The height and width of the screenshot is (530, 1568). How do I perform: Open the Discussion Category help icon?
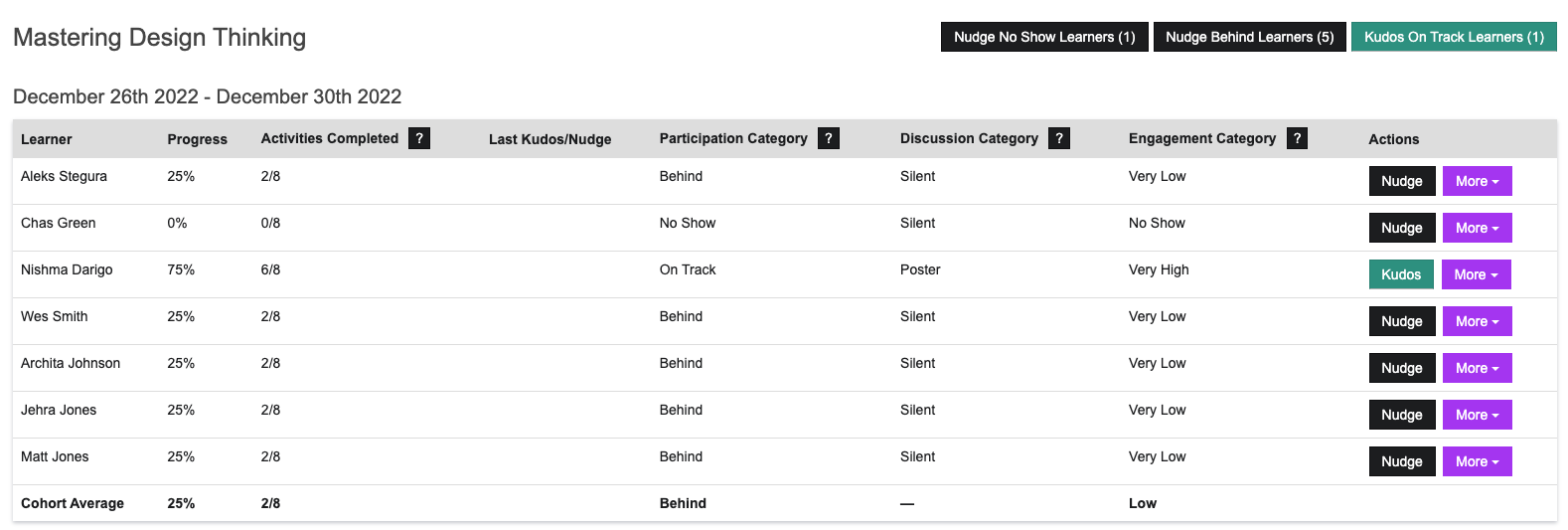pyautogui.click(x=1059, y=138)
